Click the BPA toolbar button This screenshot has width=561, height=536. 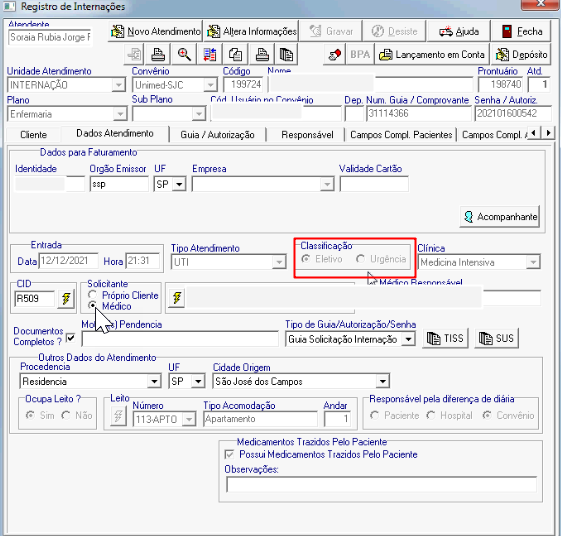pos(360,54)
